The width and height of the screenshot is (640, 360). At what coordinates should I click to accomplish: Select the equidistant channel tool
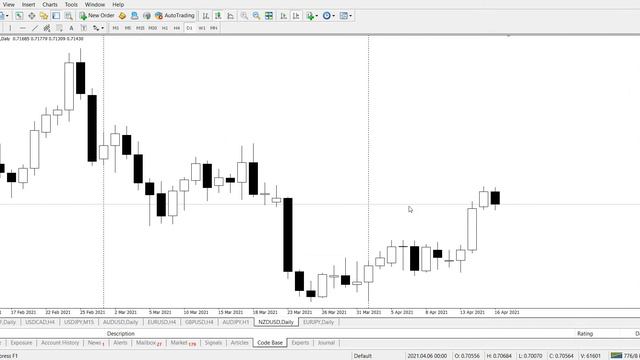[x=47, y=28]
